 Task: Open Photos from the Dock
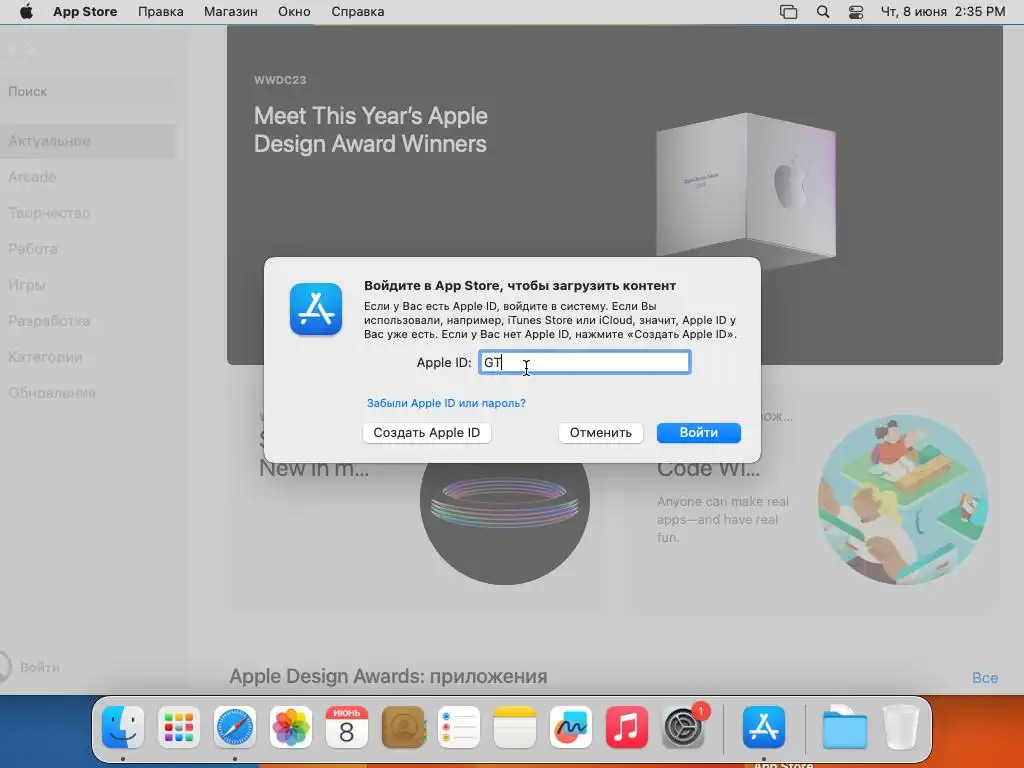click(291, 727)
